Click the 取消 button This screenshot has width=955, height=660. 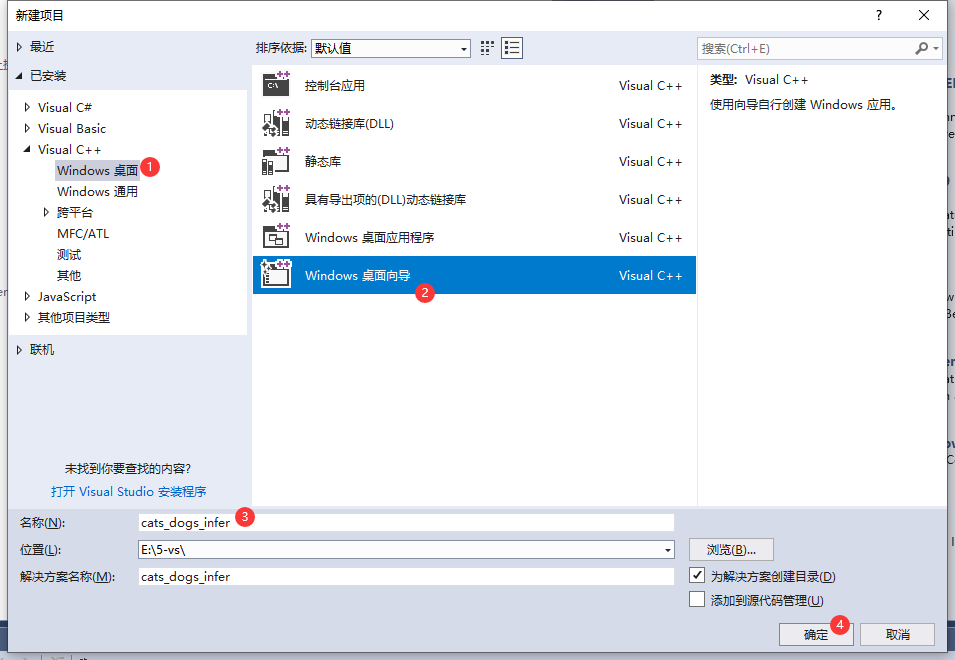point(897,634)
